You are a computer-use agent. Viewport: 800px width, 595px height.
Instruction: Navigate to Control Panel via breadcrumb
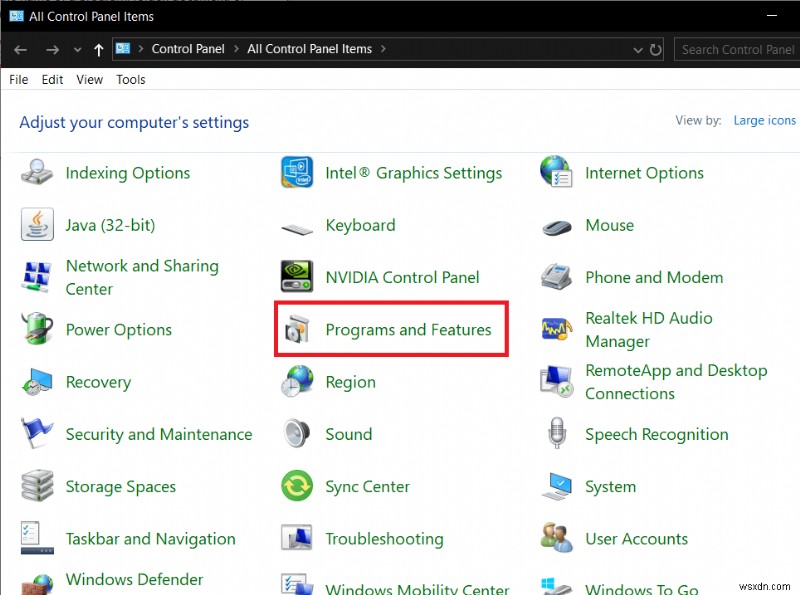[x=188, y=48]
